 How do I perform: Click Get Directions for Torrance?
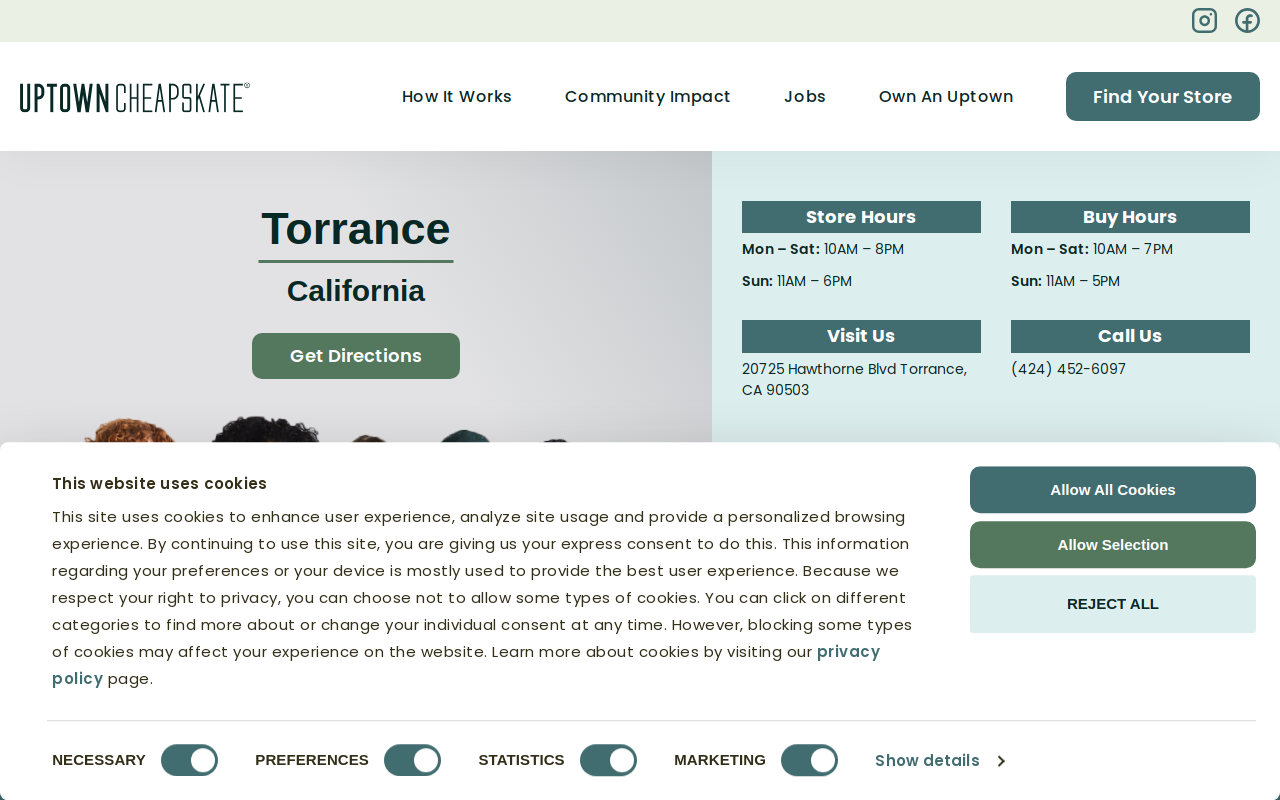click(356, 356)
